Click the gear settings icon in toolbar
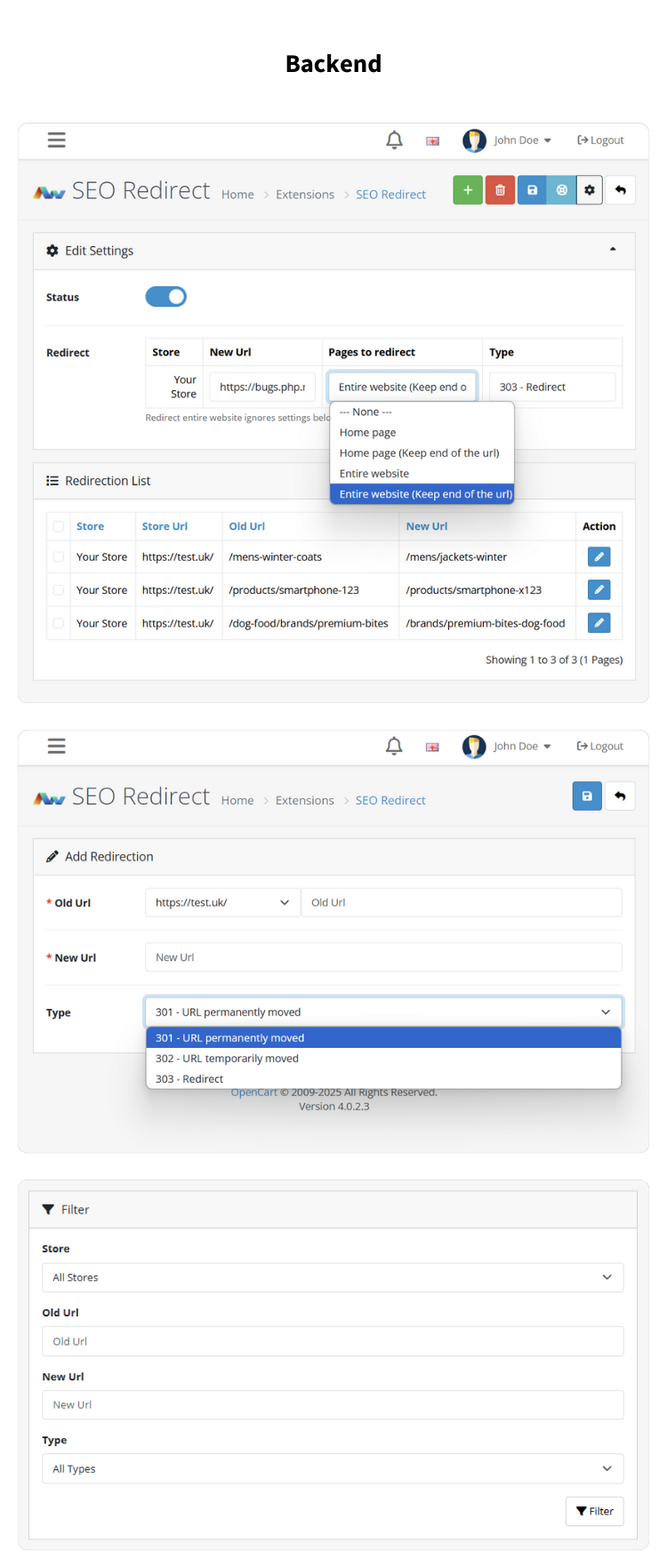The width and height of the screenshot is (667, 1568). click(590, 190)
